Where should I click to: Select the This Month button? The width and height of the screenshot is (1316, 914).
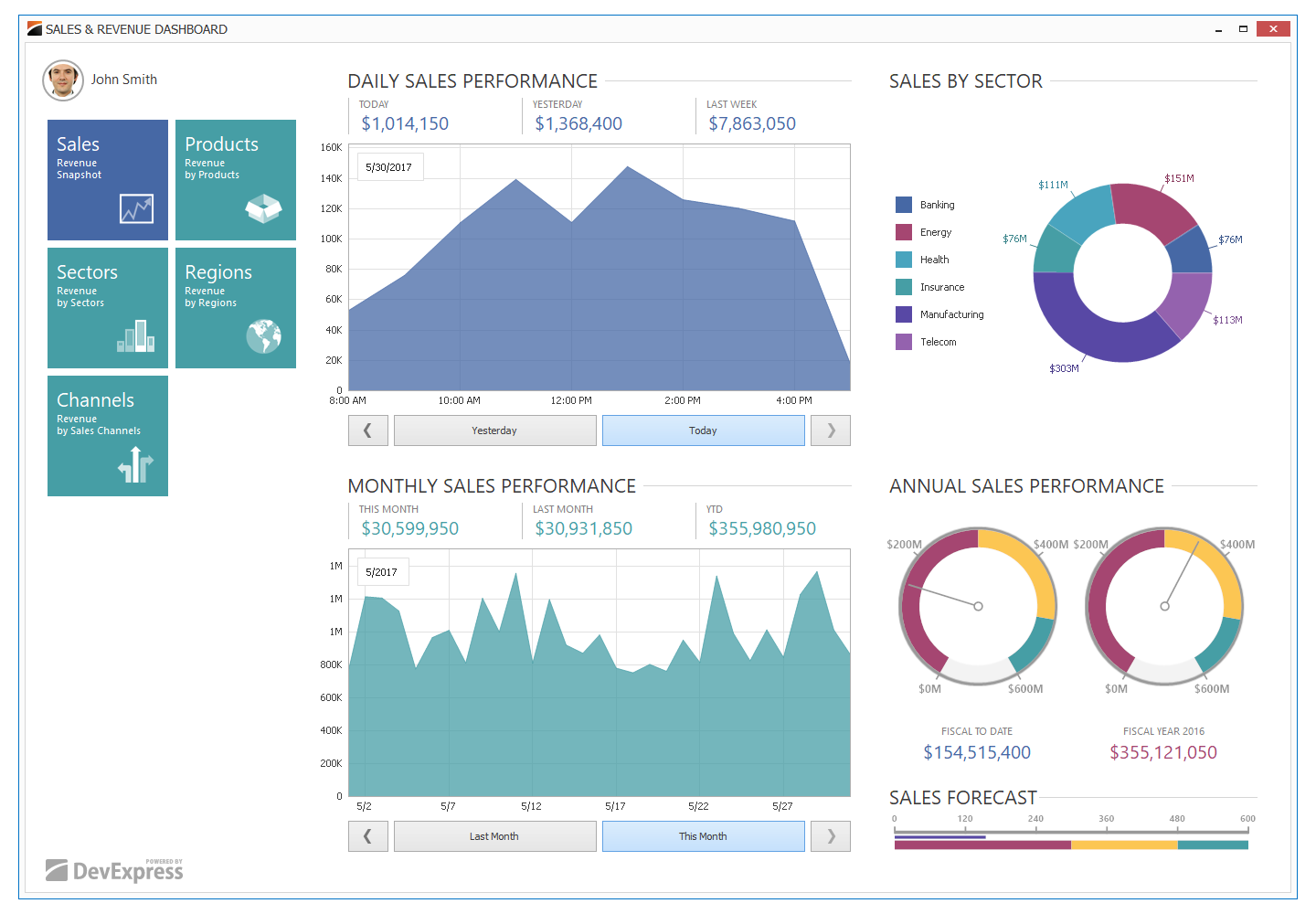click(703, 835)
